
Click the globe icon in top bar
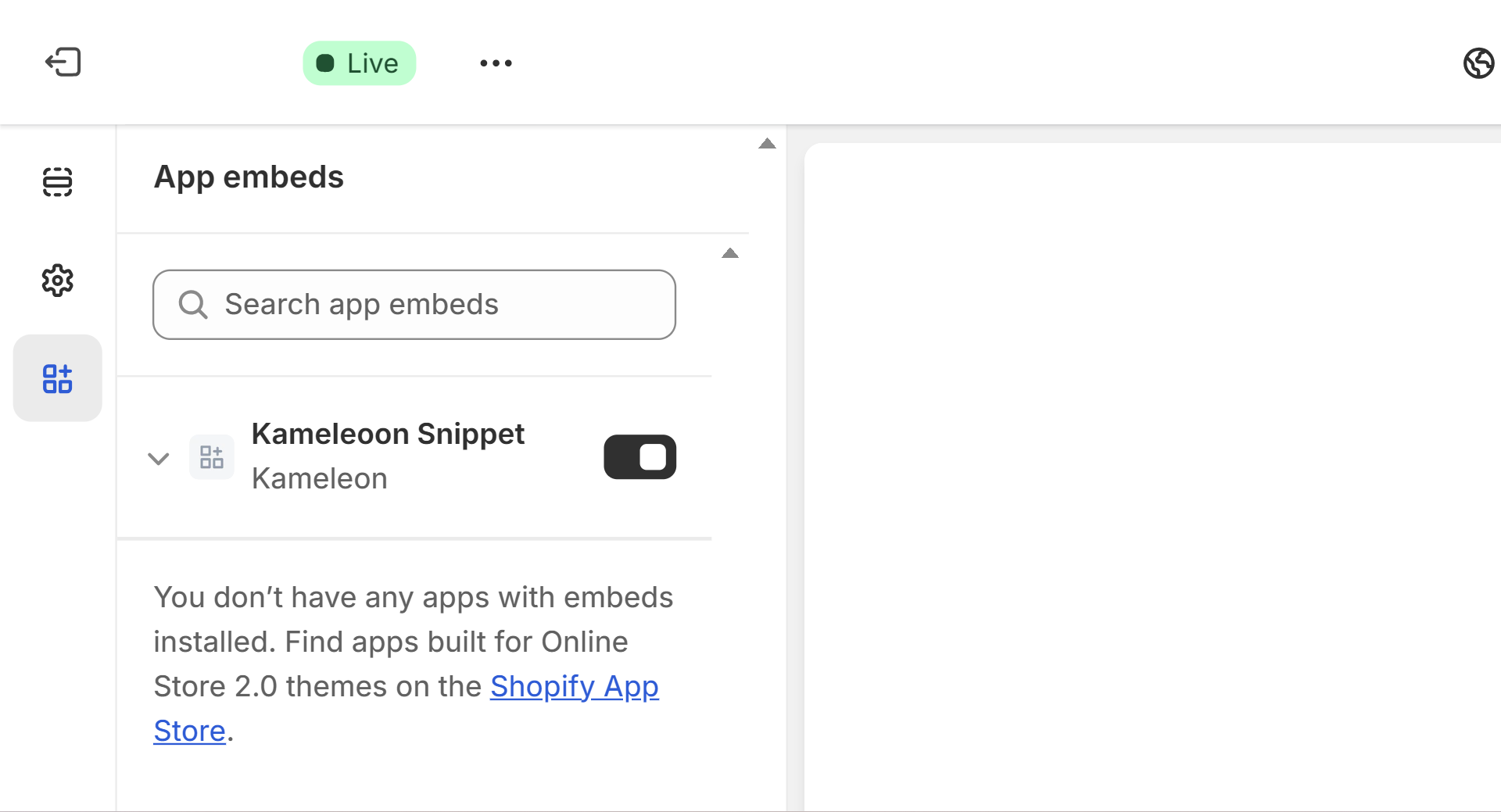pyautogui.click(x=1478, y=63)
